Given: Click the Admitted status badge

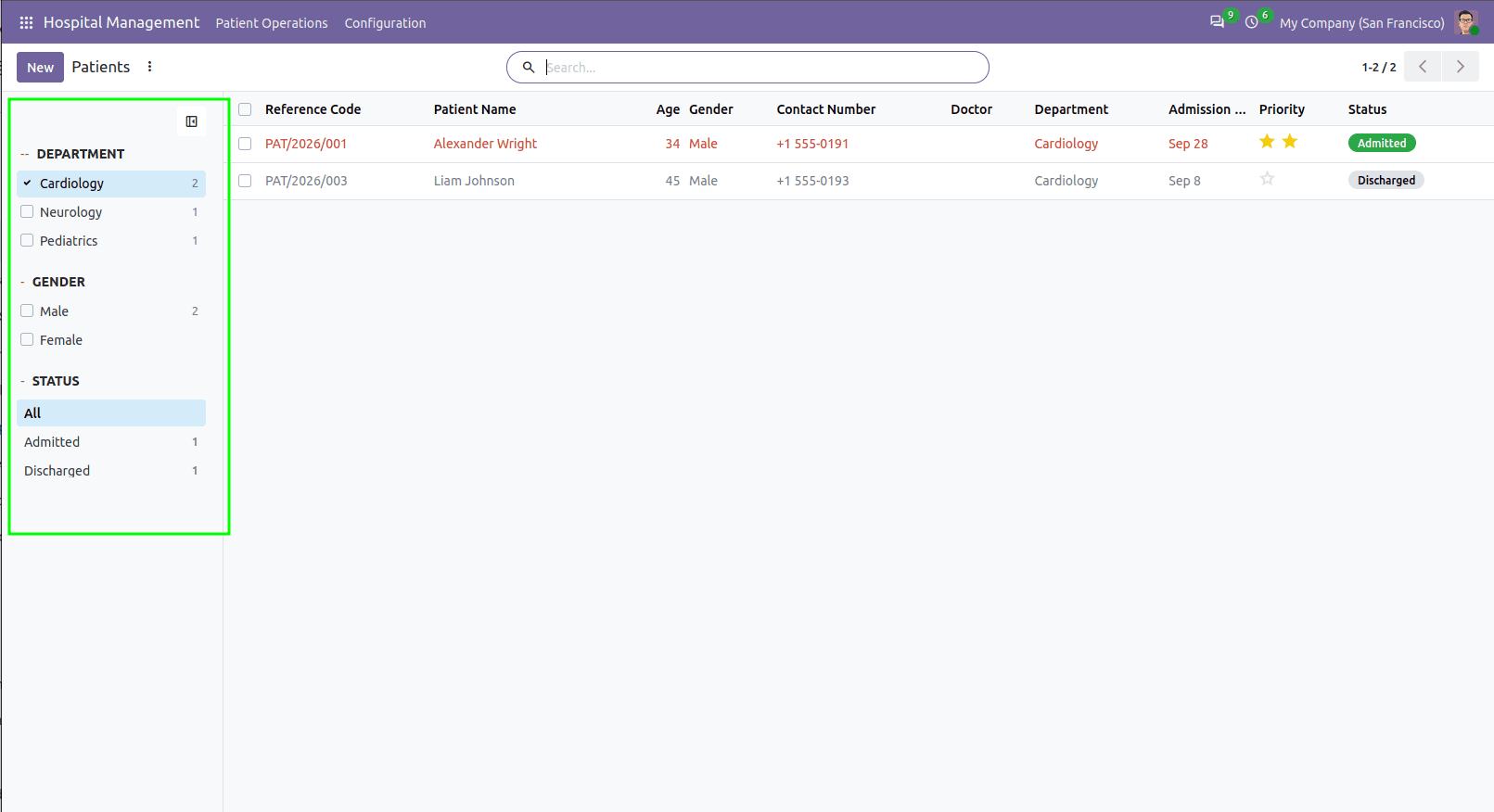Looking at the screenshot, I should coord(1382,143).
